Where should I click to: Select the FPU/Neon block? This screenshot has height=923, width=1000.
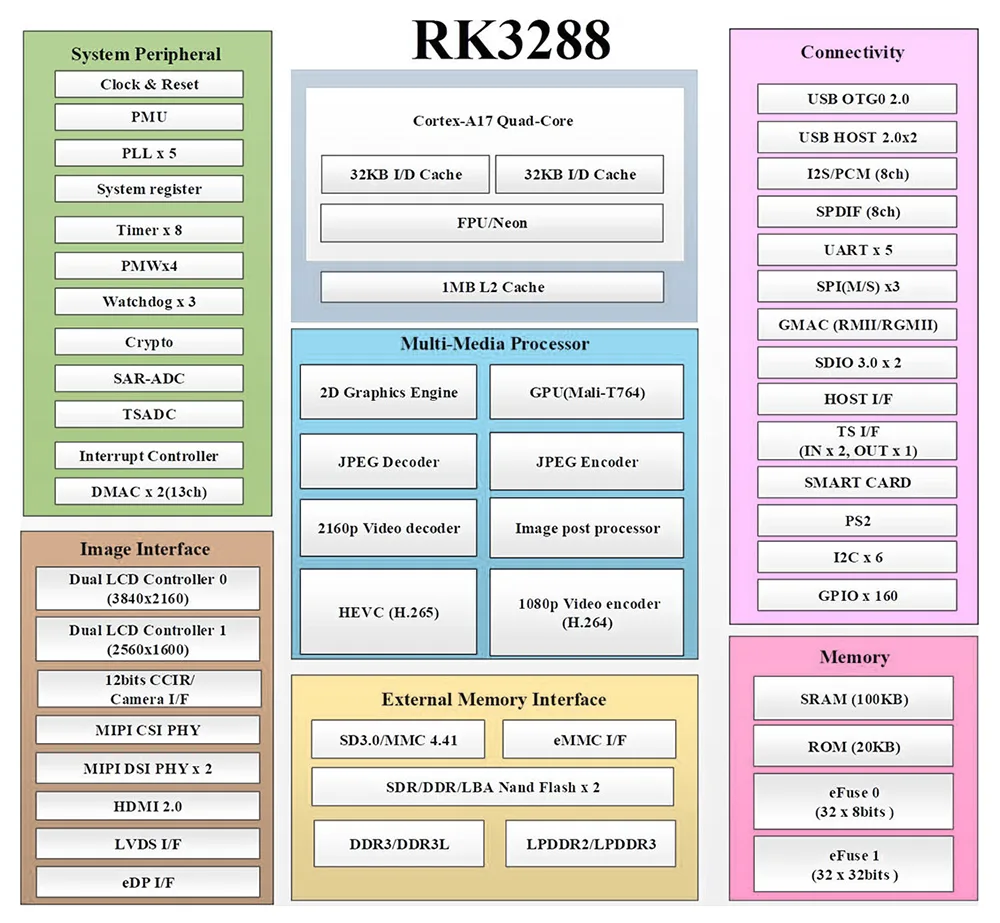pyautogui.click(x=491, y=223)
